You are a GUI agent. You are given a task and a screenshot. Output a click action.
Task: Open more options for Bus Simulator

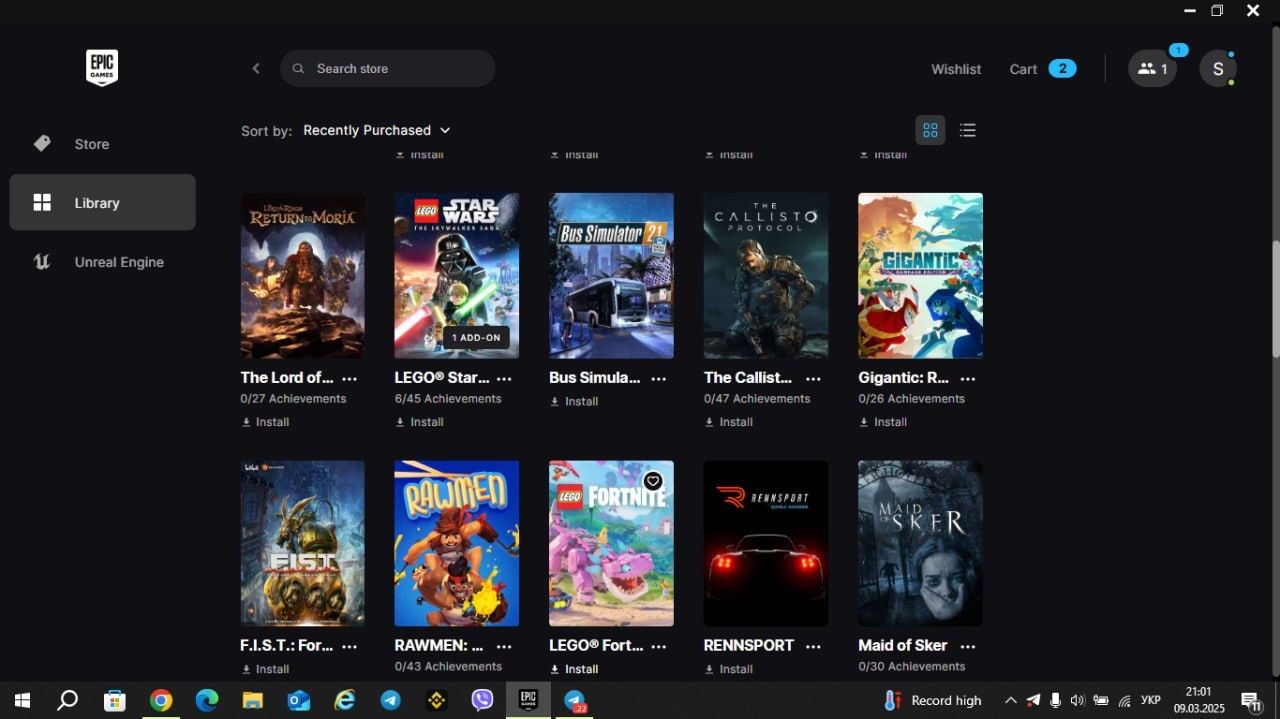click(658, 378)
